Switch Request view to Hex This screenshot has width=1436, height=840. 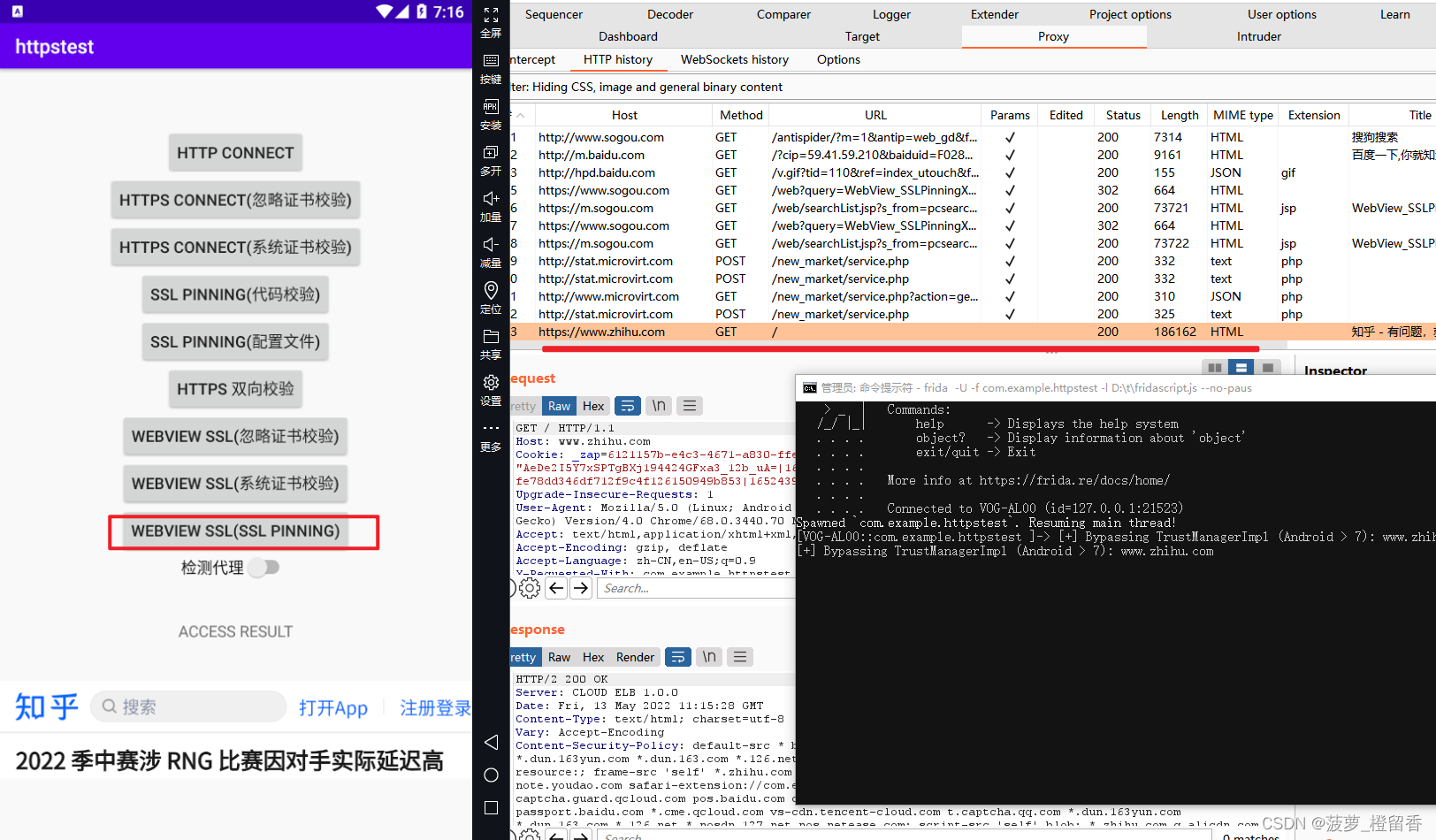pos(593,406)
